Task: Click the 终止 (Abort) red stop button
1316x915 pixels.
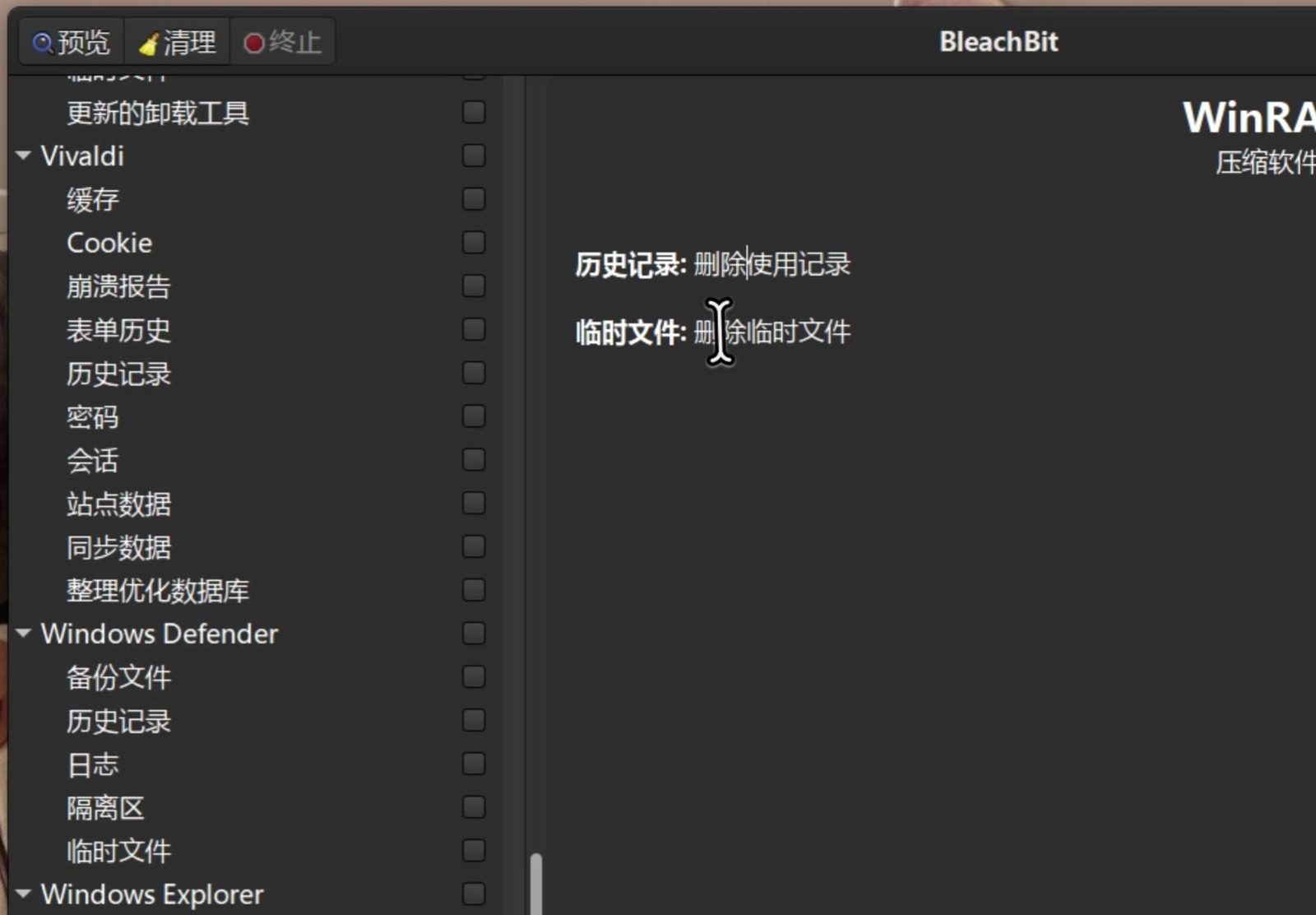Action: [282, 42]
